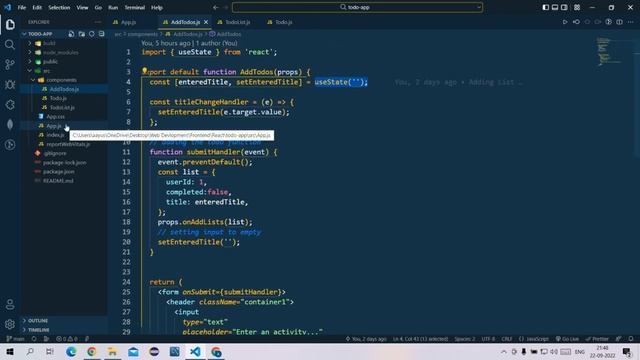
Task: Switch to the Todo.js editor tab
Action: click(283, 22)
